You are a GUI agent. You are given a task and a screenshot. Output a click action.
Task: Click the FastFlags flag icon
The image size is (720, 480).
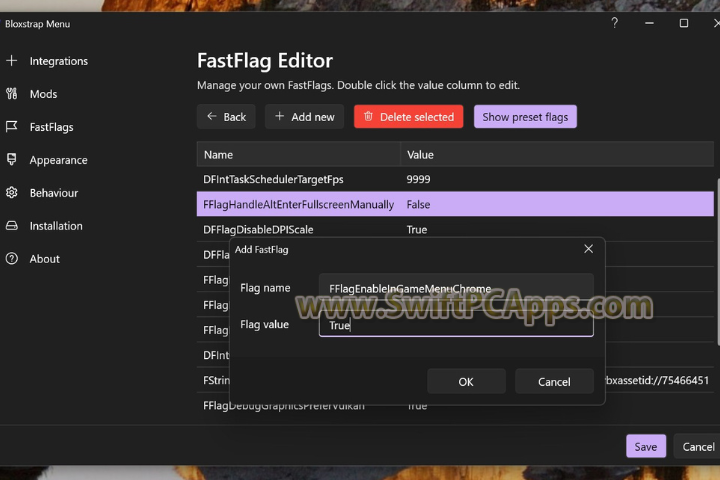pos(12,126)
